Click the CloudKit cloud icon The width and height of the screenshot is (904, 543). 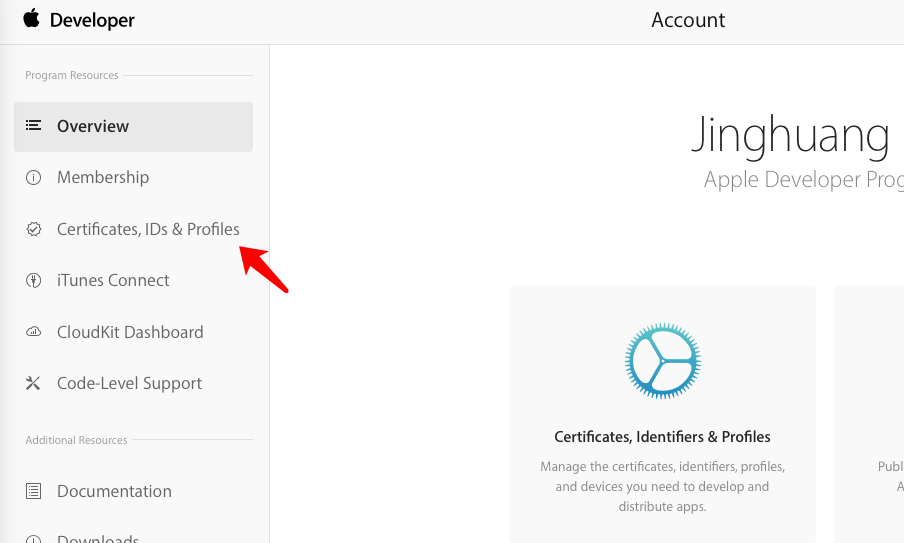click(x=33, y=332)
